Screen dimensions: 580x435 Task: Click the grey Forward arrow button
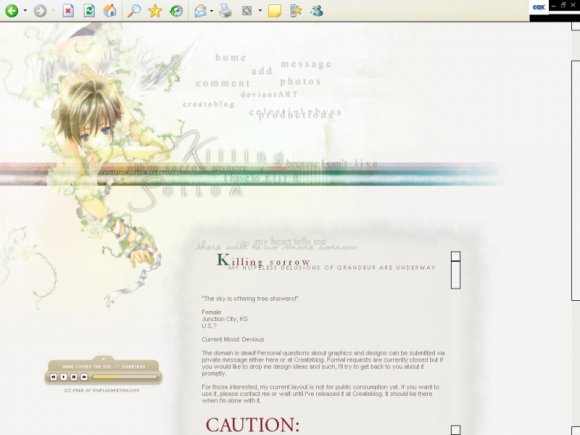[40, 11]
